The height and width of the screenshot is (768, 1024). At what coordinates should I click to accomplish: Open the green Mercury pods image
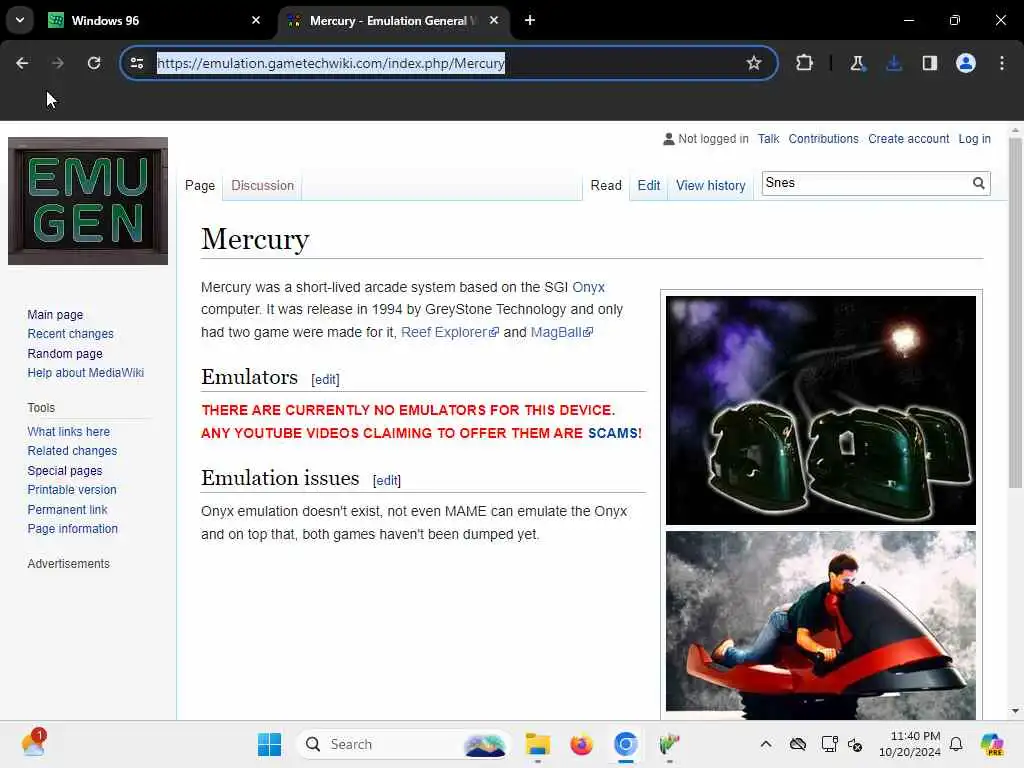[x=821, y=410]
